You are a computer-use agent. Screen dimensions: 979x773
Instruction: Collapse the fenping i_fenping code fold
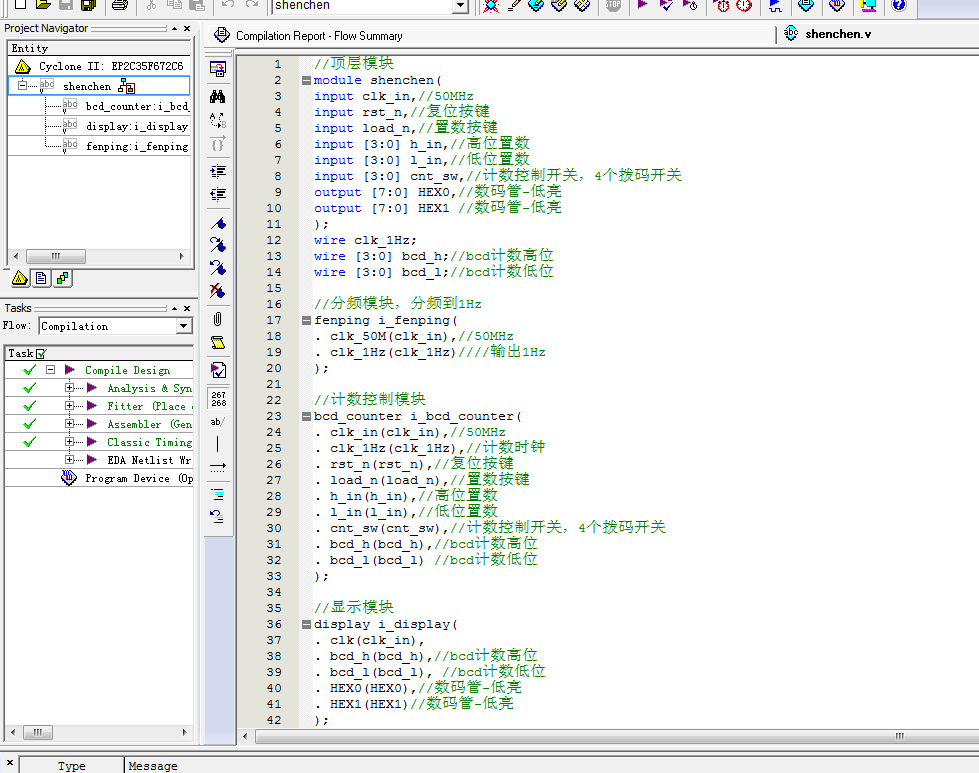(x=306, y=320)
